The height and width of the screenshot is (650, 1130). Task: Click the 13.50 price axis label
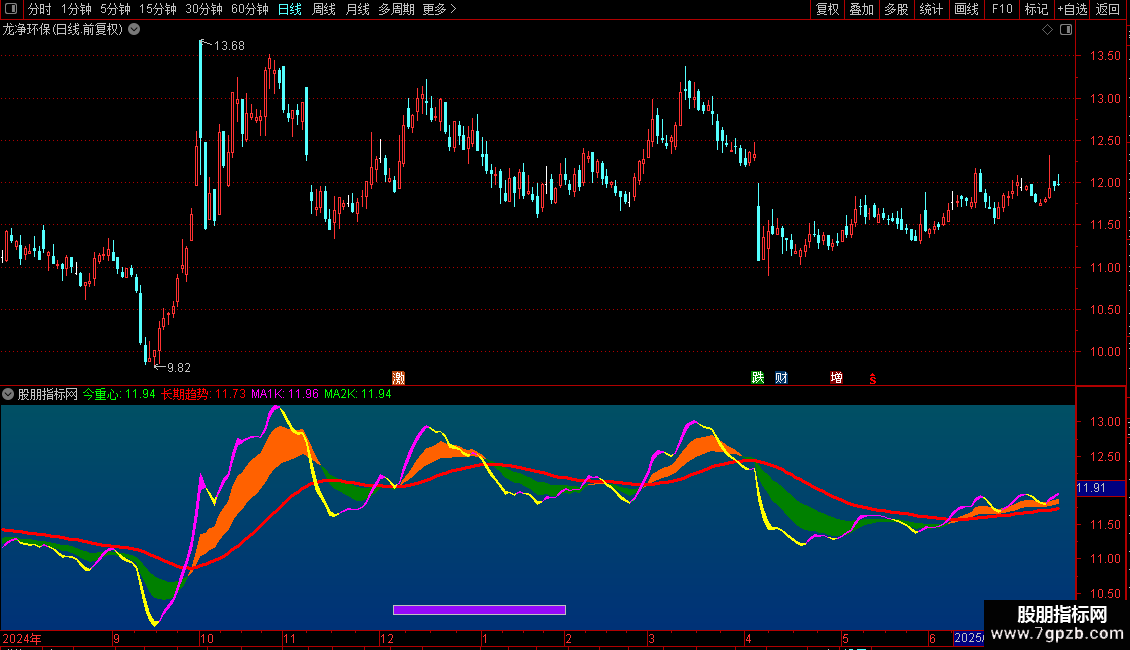click(x=1105, y=56)
